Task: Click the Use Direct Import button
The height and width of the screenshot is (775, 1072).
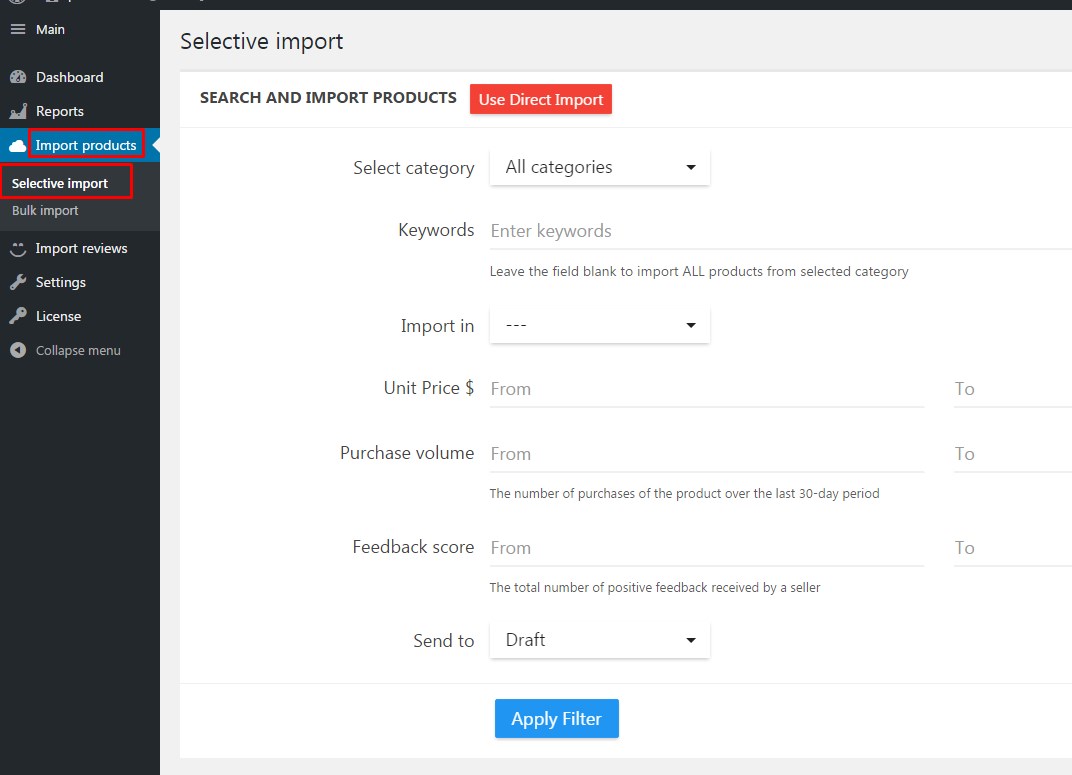Action: [x=540, y=99]
